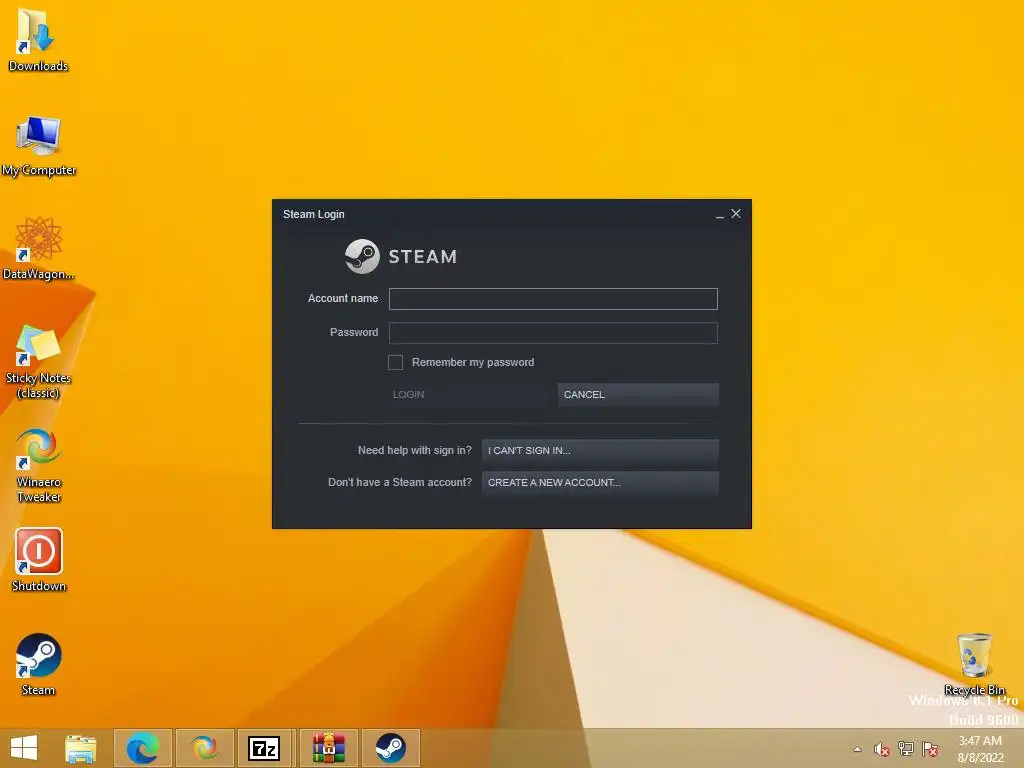
Task: Select the Winaero Tweaker desktop shortcut
Action: tap(39, 465)
